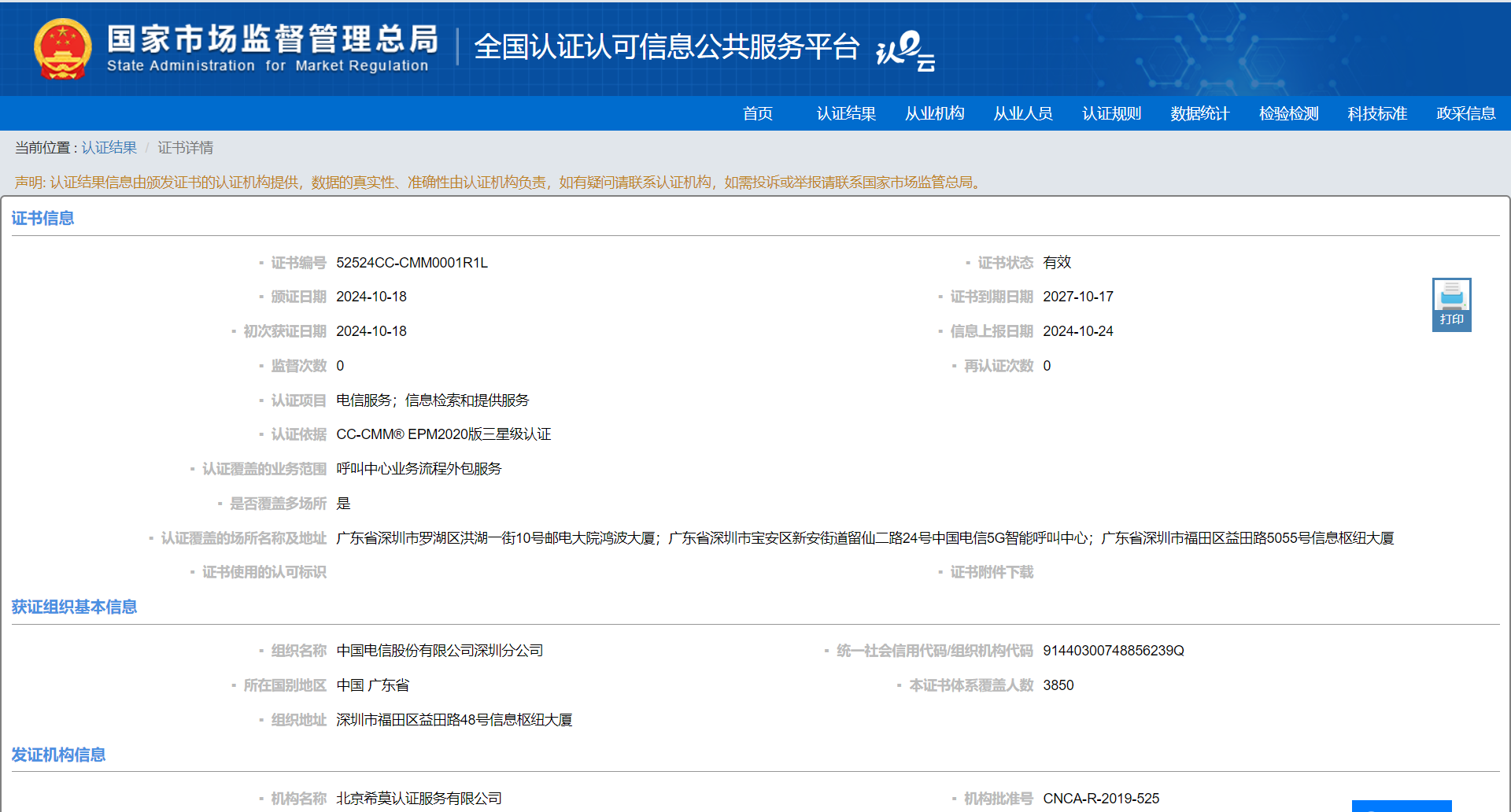Click certificate number 52524CC-CMM0001R1L
This screenshot has height=812, width=1511.
(412, 263)
